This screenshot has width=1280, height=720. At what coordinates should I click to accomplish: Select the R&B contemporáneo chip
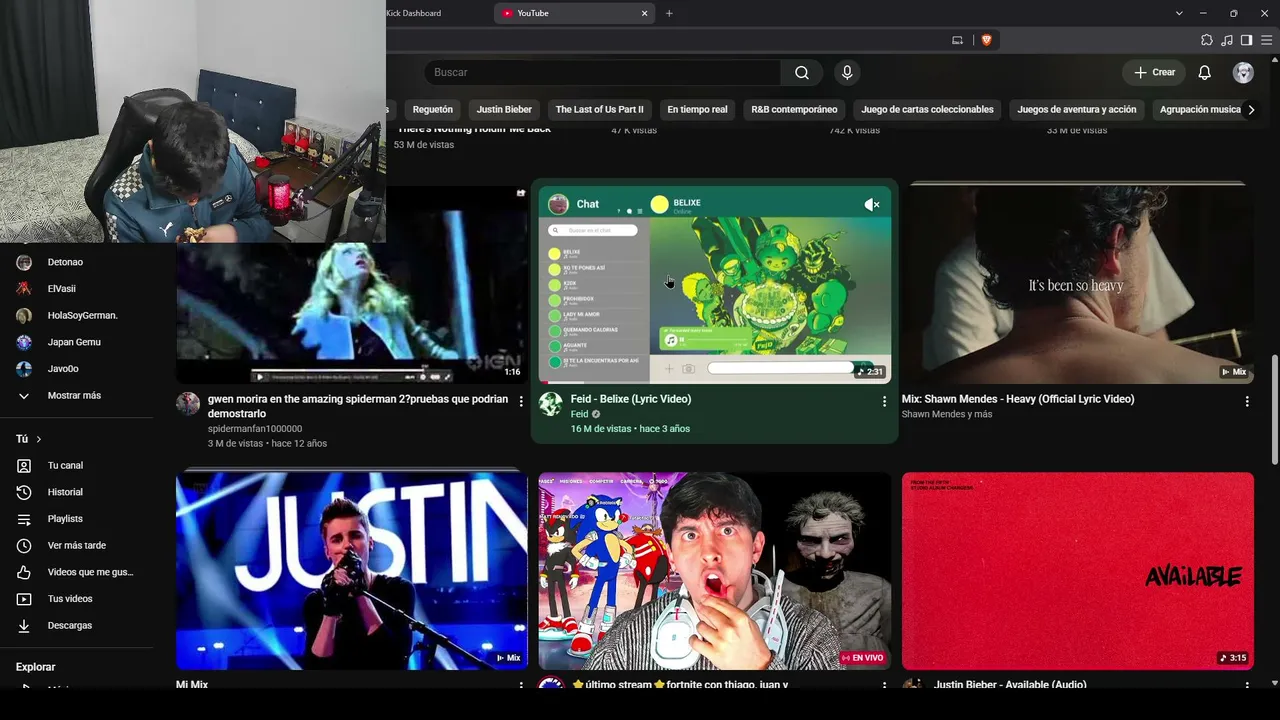794,110
